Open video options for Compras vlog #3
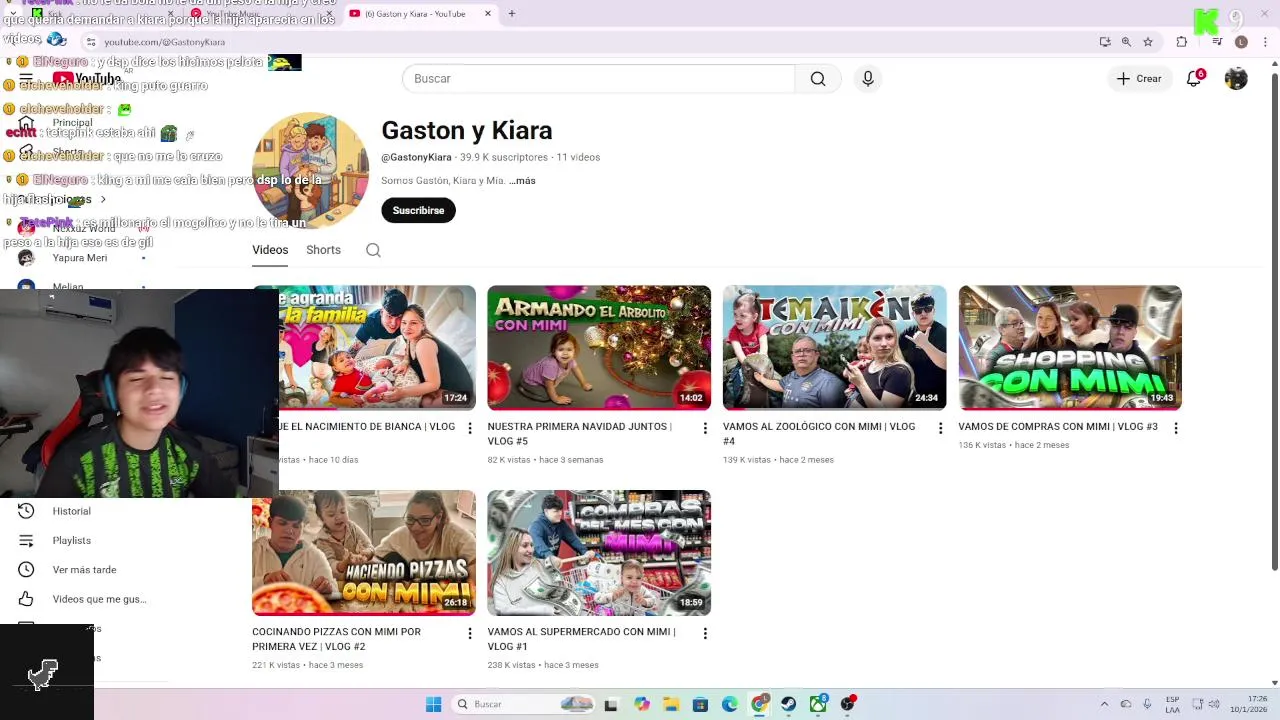The height and width of the screenshot is (720, 1280). [x=1176, y=428]
